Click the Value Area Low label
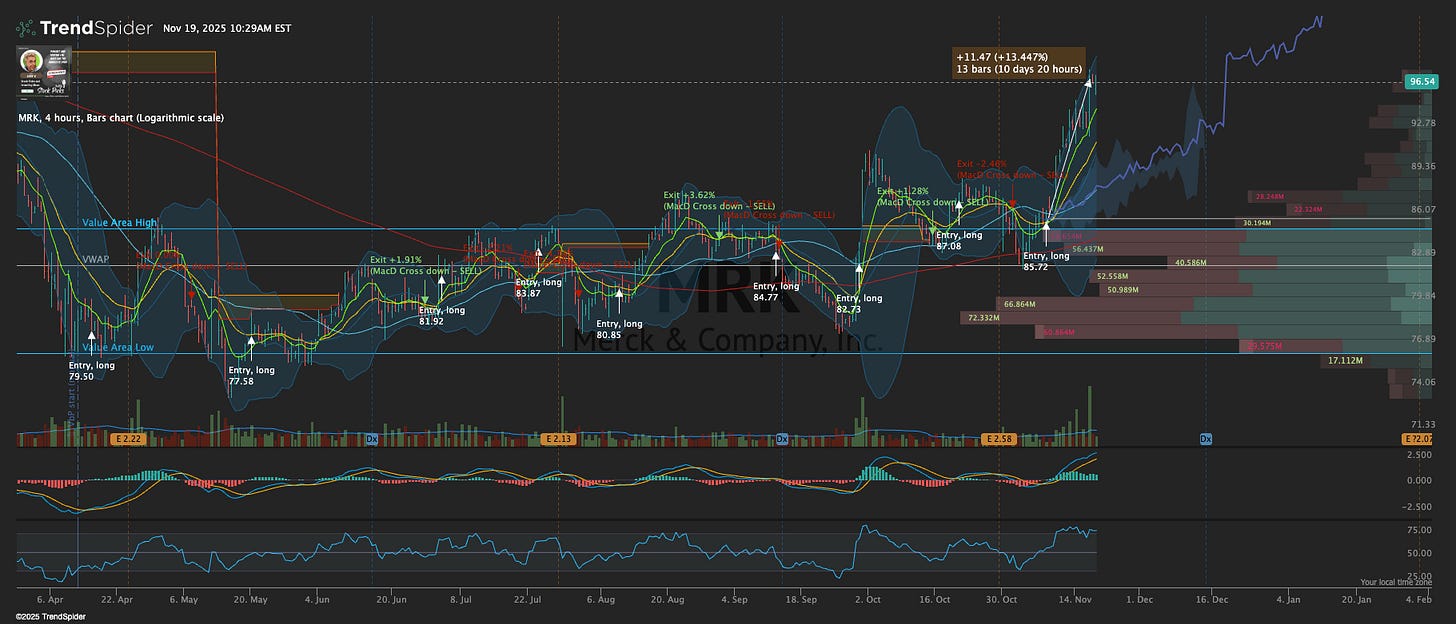 point(117,347)
